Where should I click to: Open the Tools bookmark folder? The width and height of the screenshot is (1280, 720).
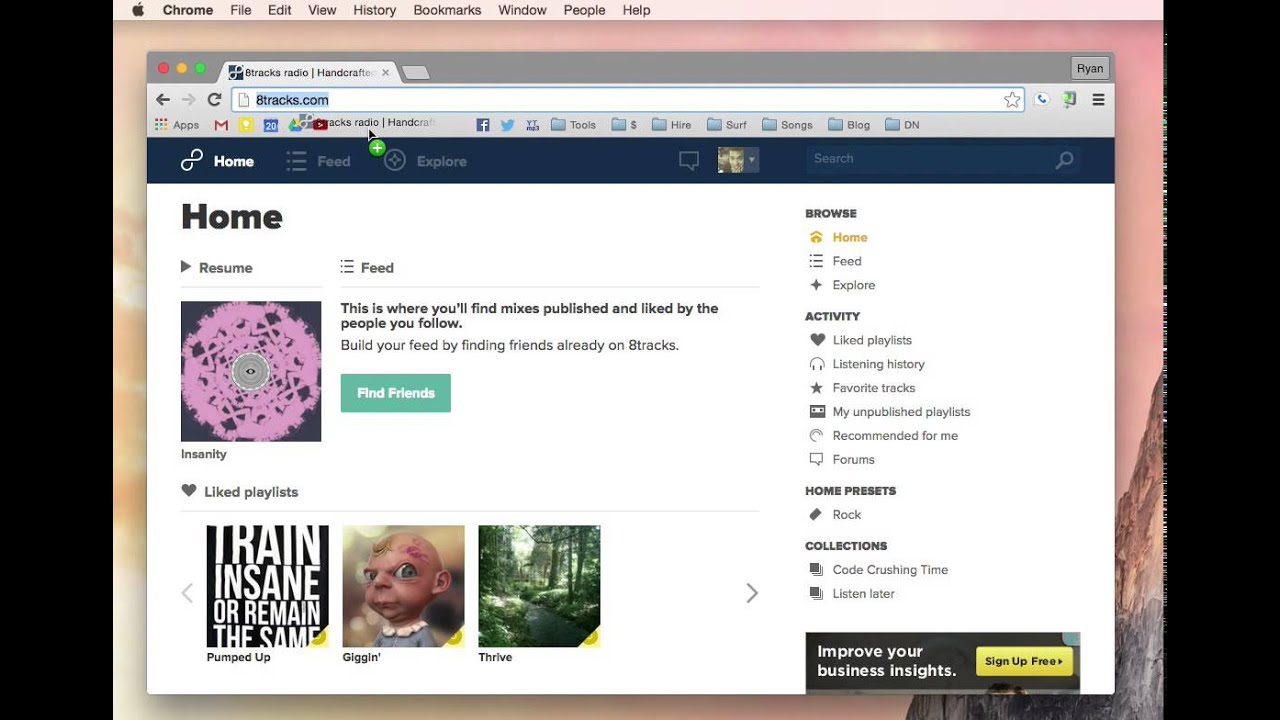pos(574,125)
